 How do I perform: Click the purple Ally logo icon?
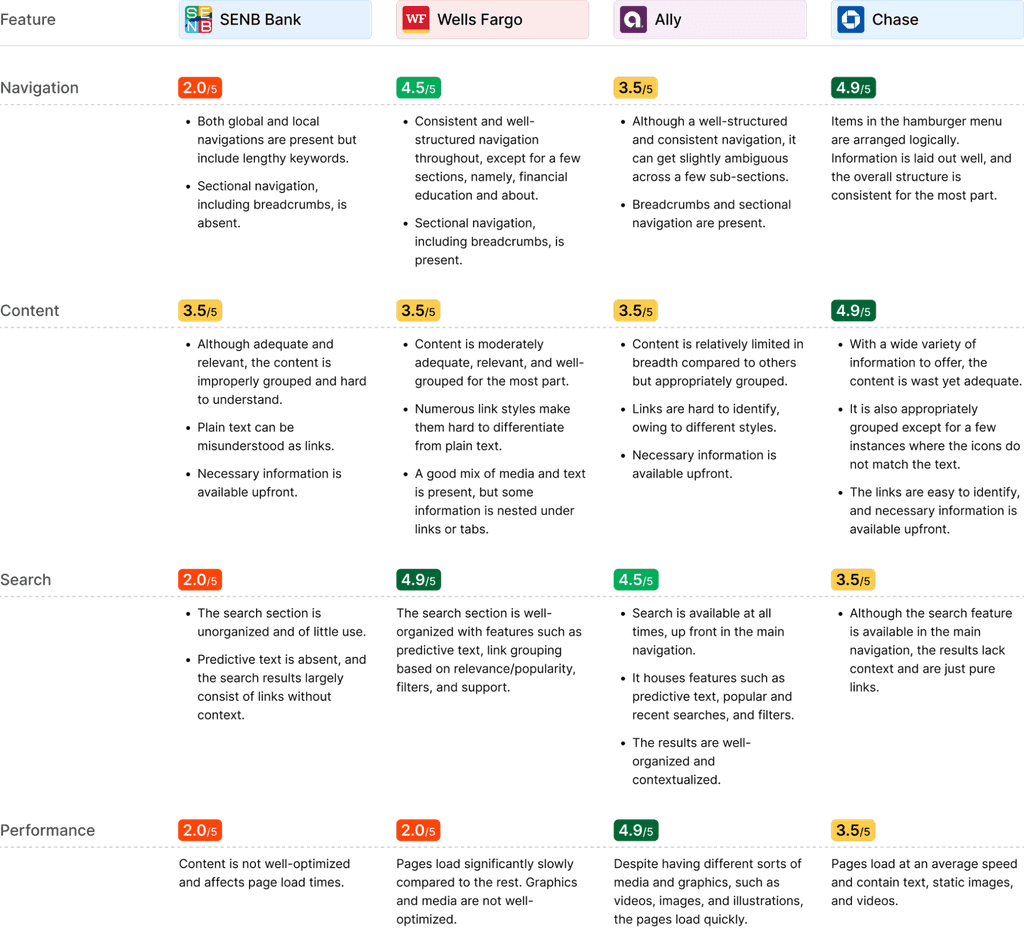click(633, 20)
